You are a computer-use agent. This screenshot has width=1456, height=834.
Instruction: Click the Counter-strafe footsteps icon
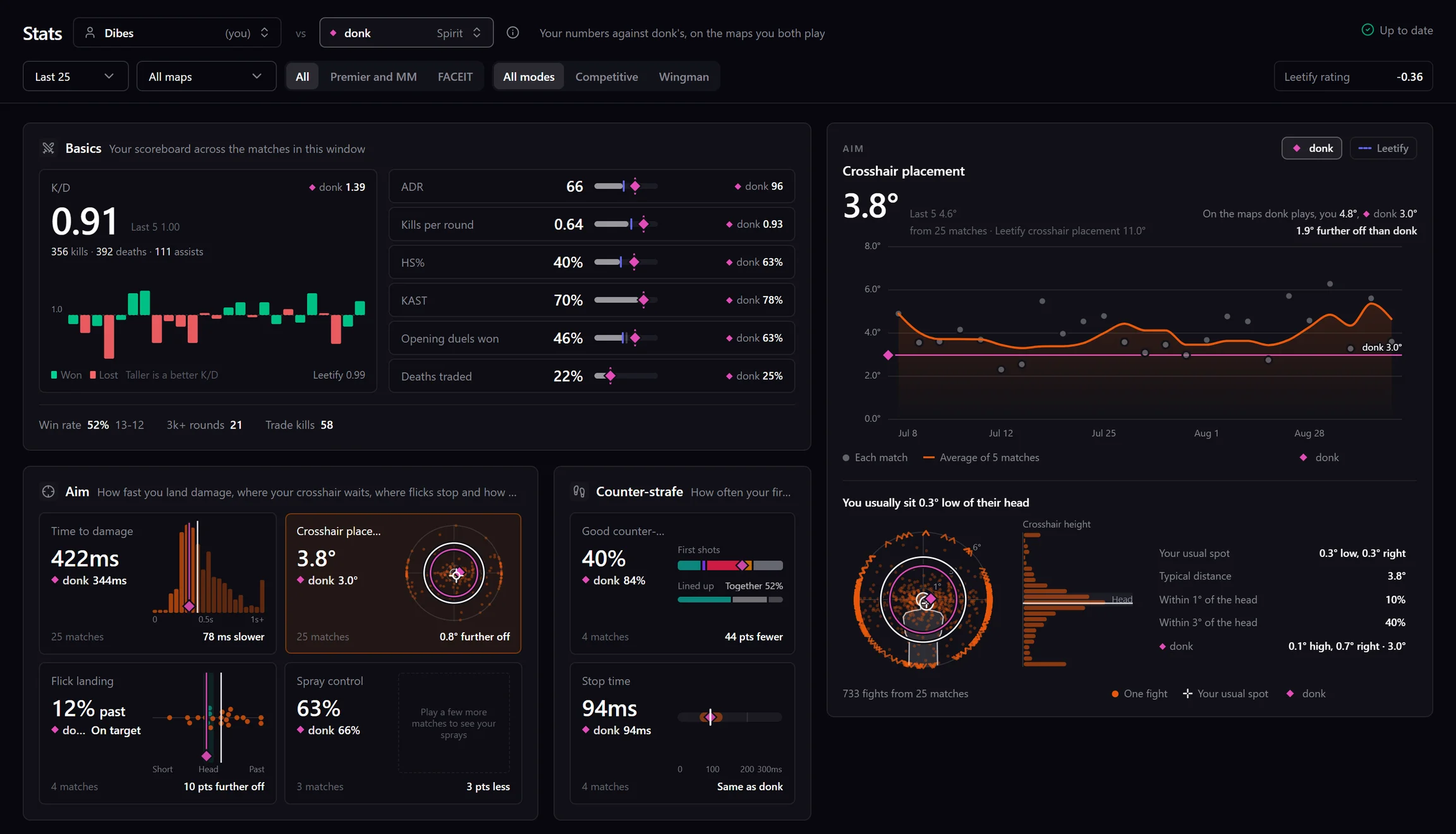click(x=579, y=491)
